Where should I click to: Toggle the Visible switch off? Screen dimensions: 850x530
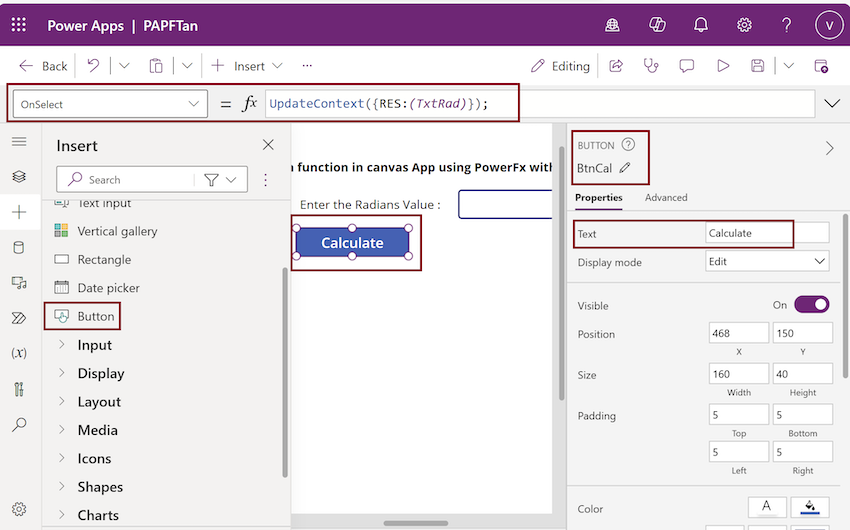tap(811, 305)
